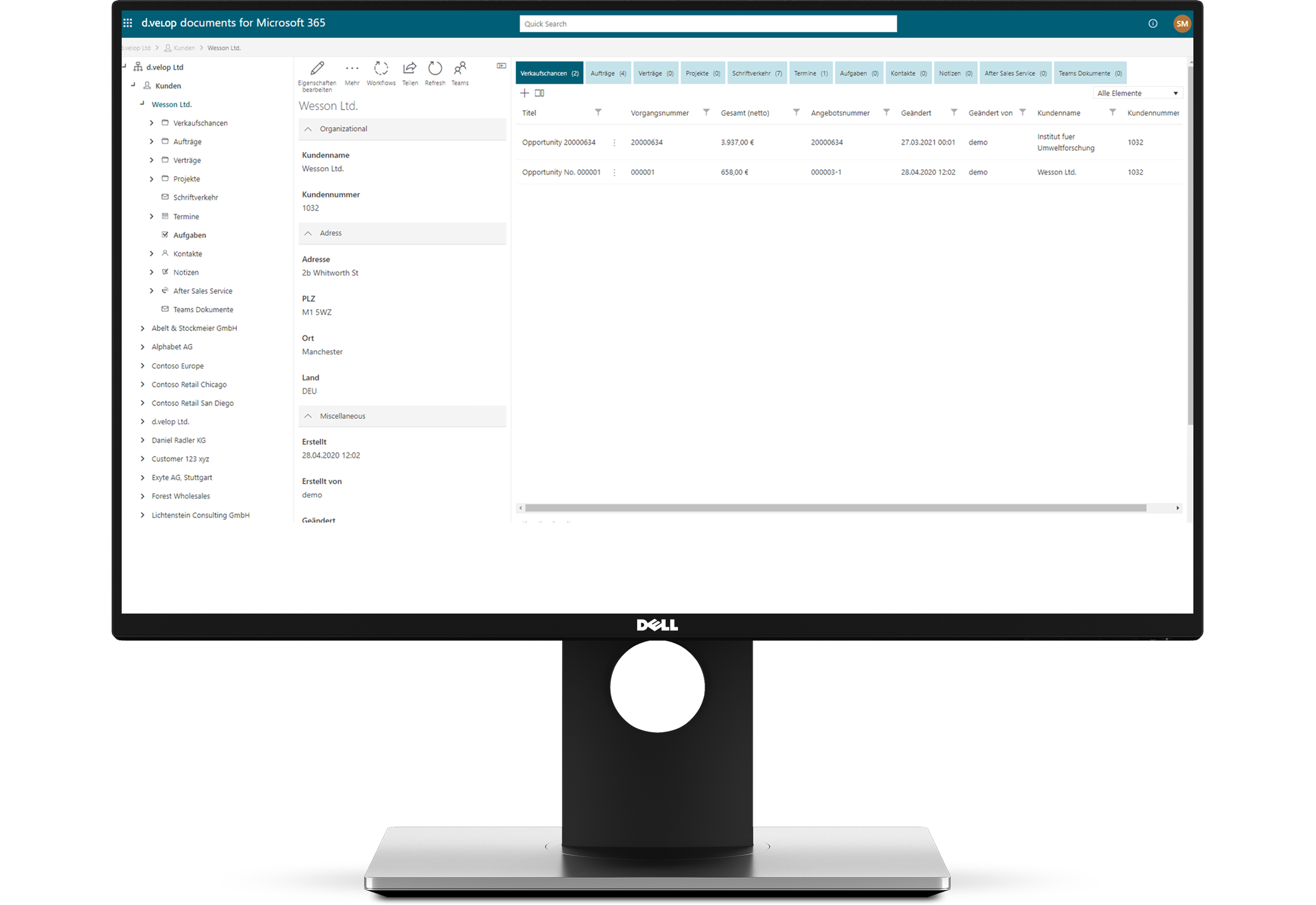This screenshot has height=905, width=1316.
Task: Switch to the Termine (1) tab
Action: 811,73
